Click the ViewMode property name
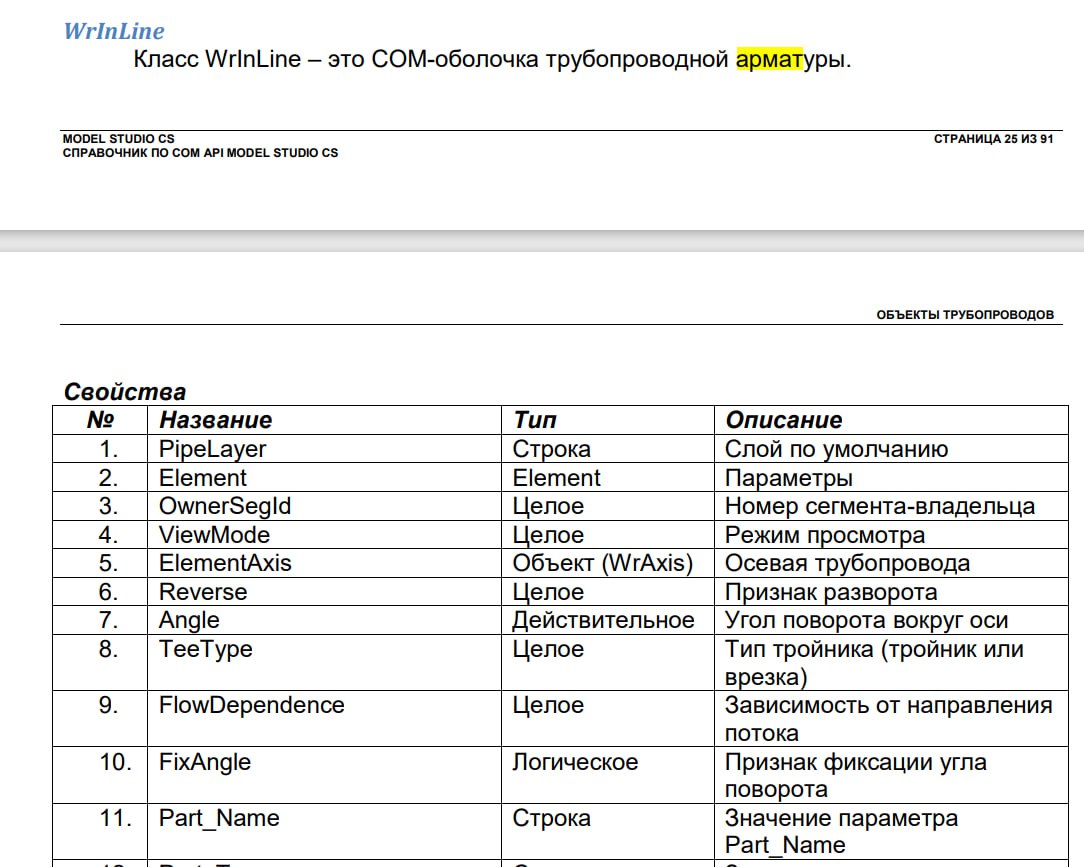 pyautogui.click(x=214, y=535)
